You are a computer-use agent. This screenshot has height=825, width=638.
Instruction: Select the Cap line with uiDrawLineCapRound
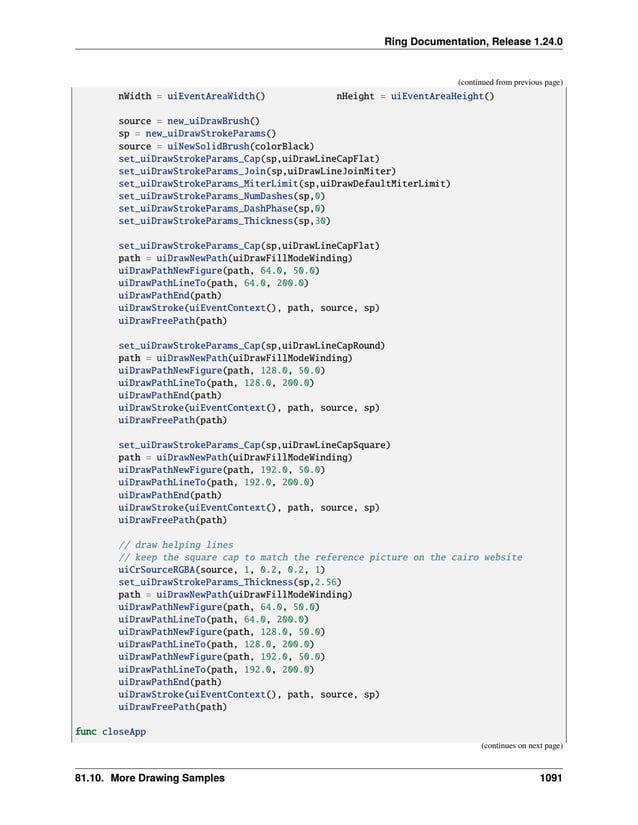pos(252,346)
